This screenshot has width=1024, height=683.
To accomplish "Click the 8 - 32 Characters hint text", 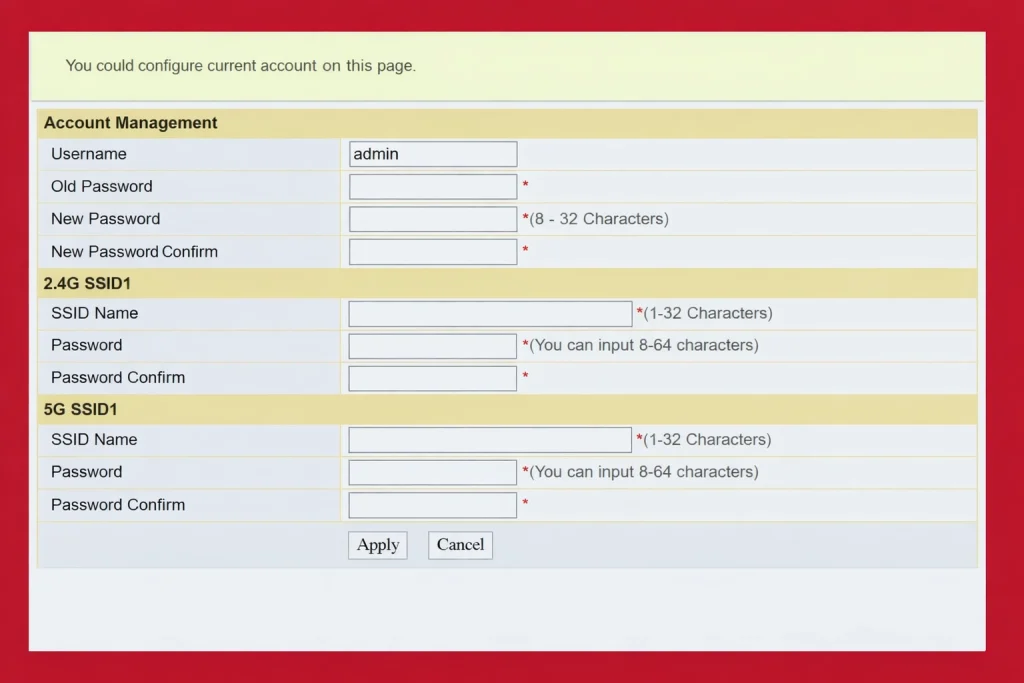I will pos(599,219).
